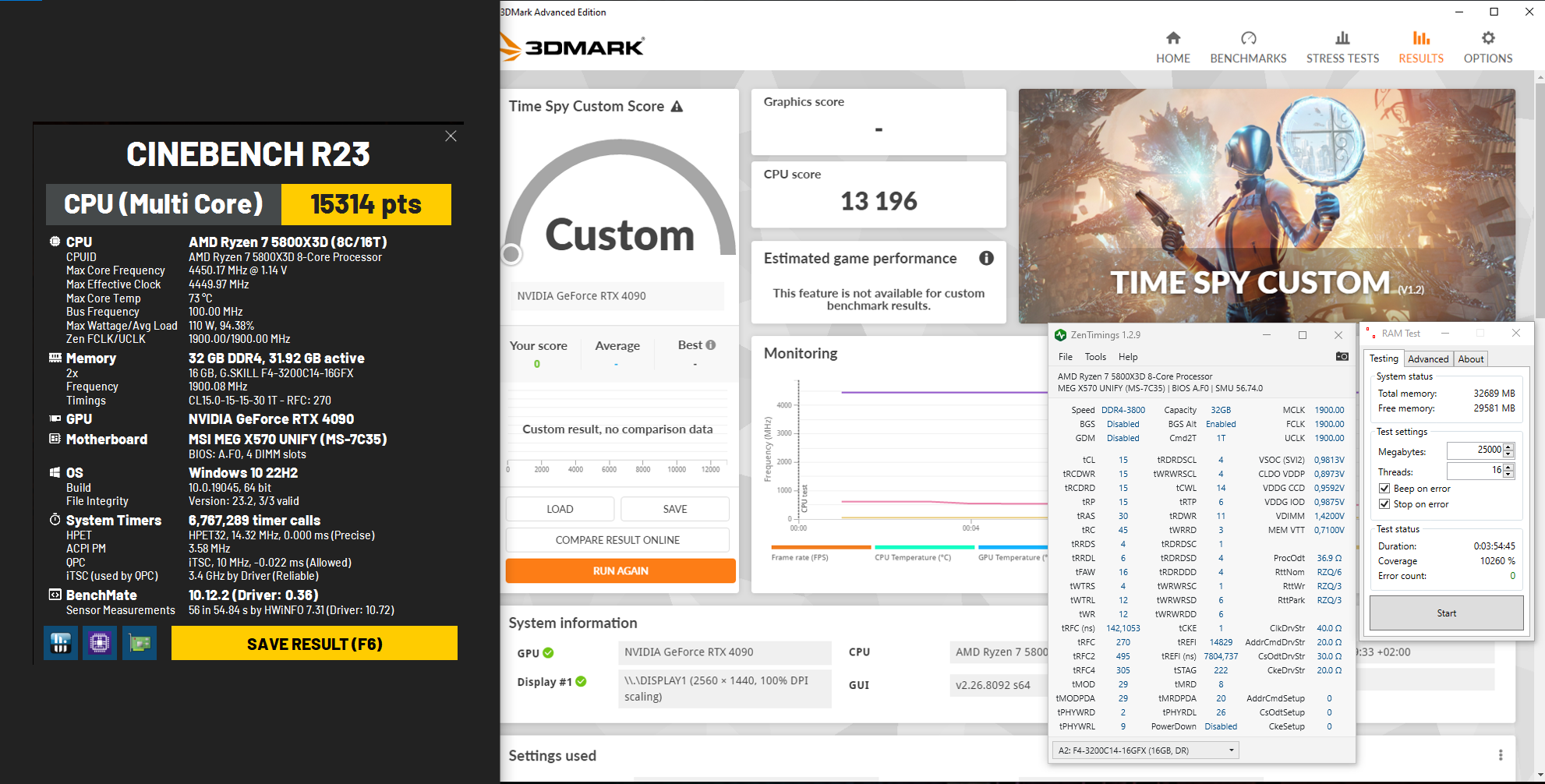This screenshot has width=1545, height=784.
Task: Switch to RAM Test Advanced tab
Action: click(1428, 358)
